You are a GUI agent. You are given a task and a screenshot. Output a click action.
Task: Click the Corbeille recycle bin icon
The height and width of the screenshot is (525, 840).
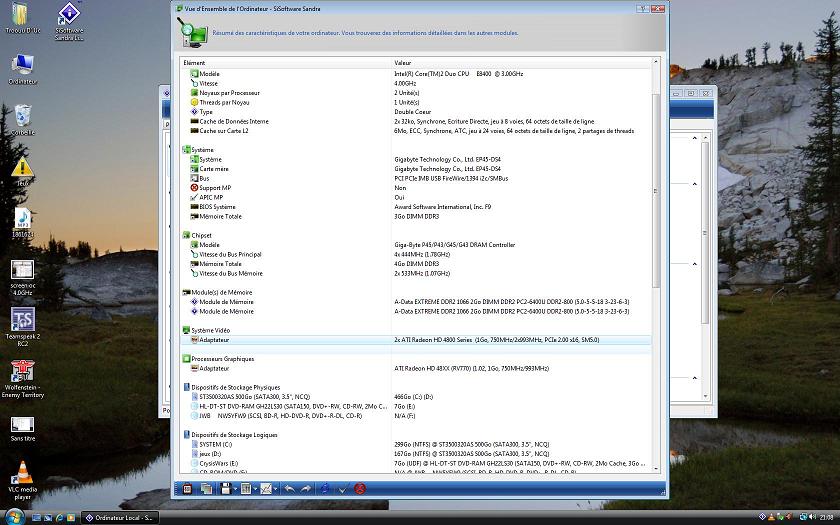(x=22, y=119)
